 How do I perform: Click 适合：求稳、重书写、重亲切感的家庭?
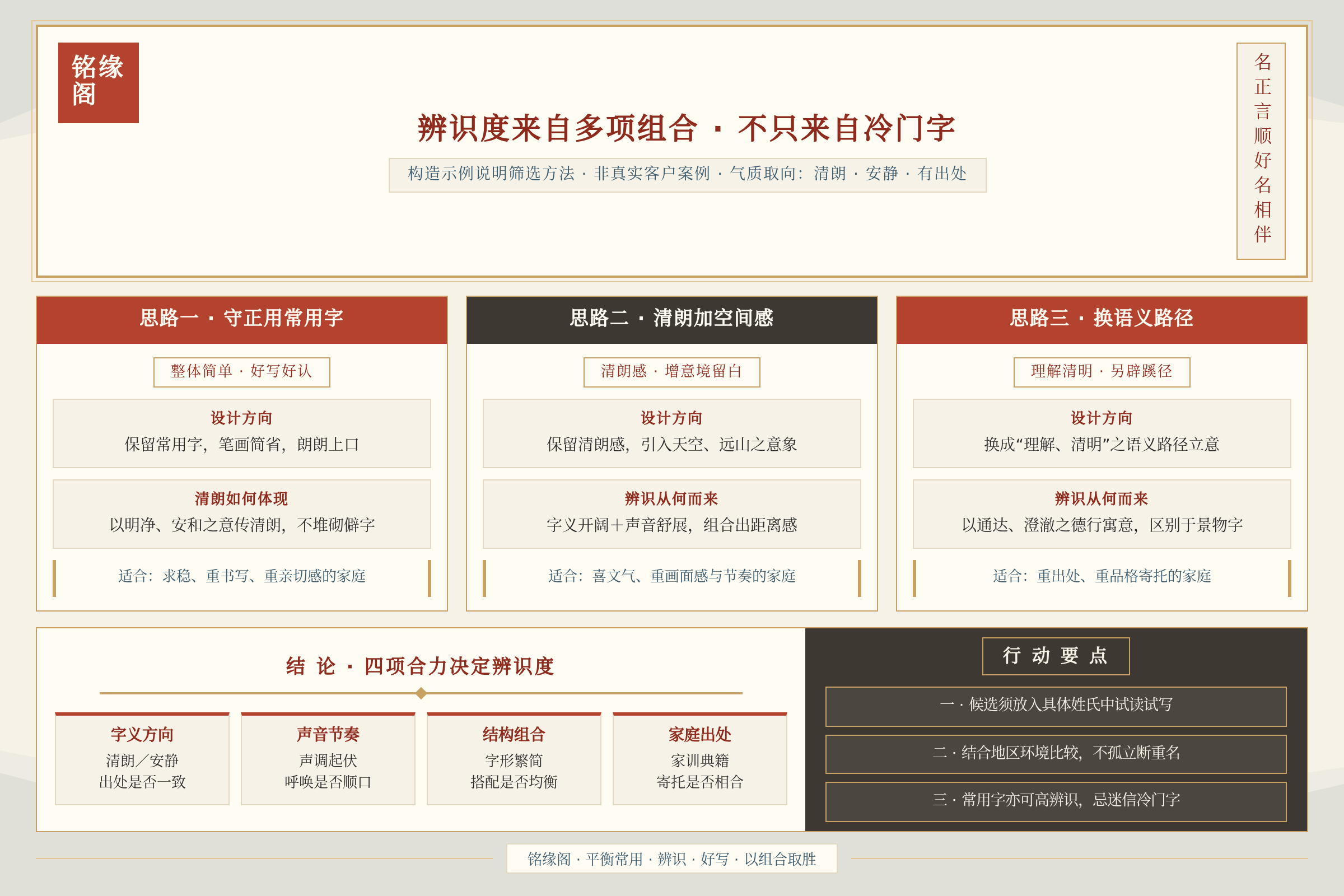[x=242, y=578]
